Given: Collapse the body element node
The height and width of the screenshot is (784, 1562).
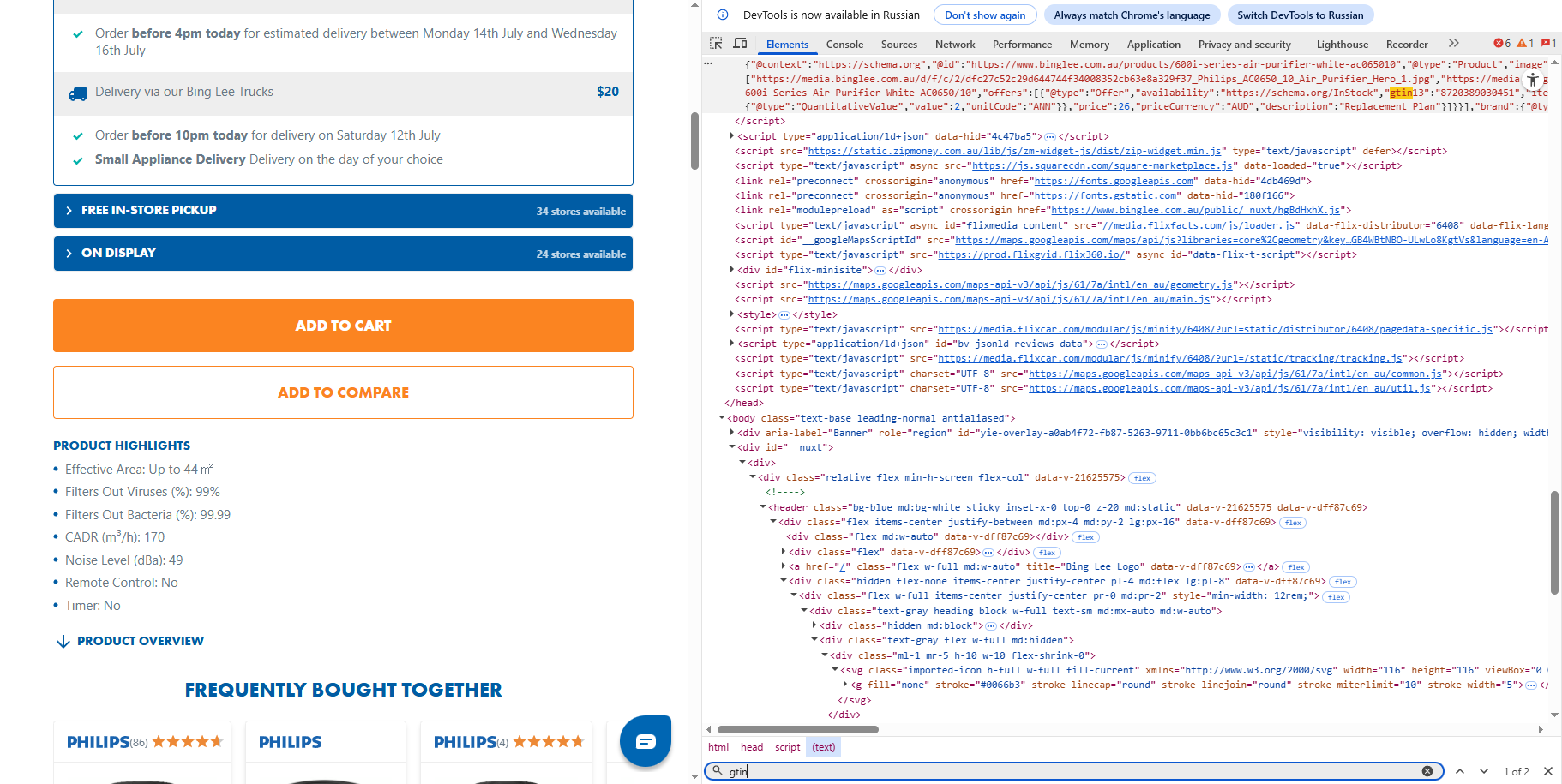Looking at the screenshot, I should (722, 418).
